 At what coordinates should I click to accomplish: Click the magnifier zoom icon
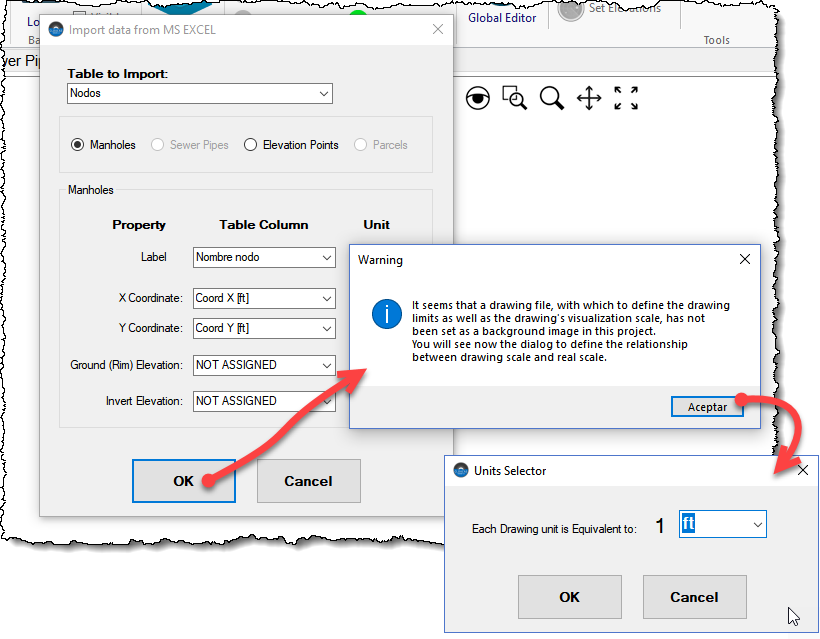tap(551, 98)
